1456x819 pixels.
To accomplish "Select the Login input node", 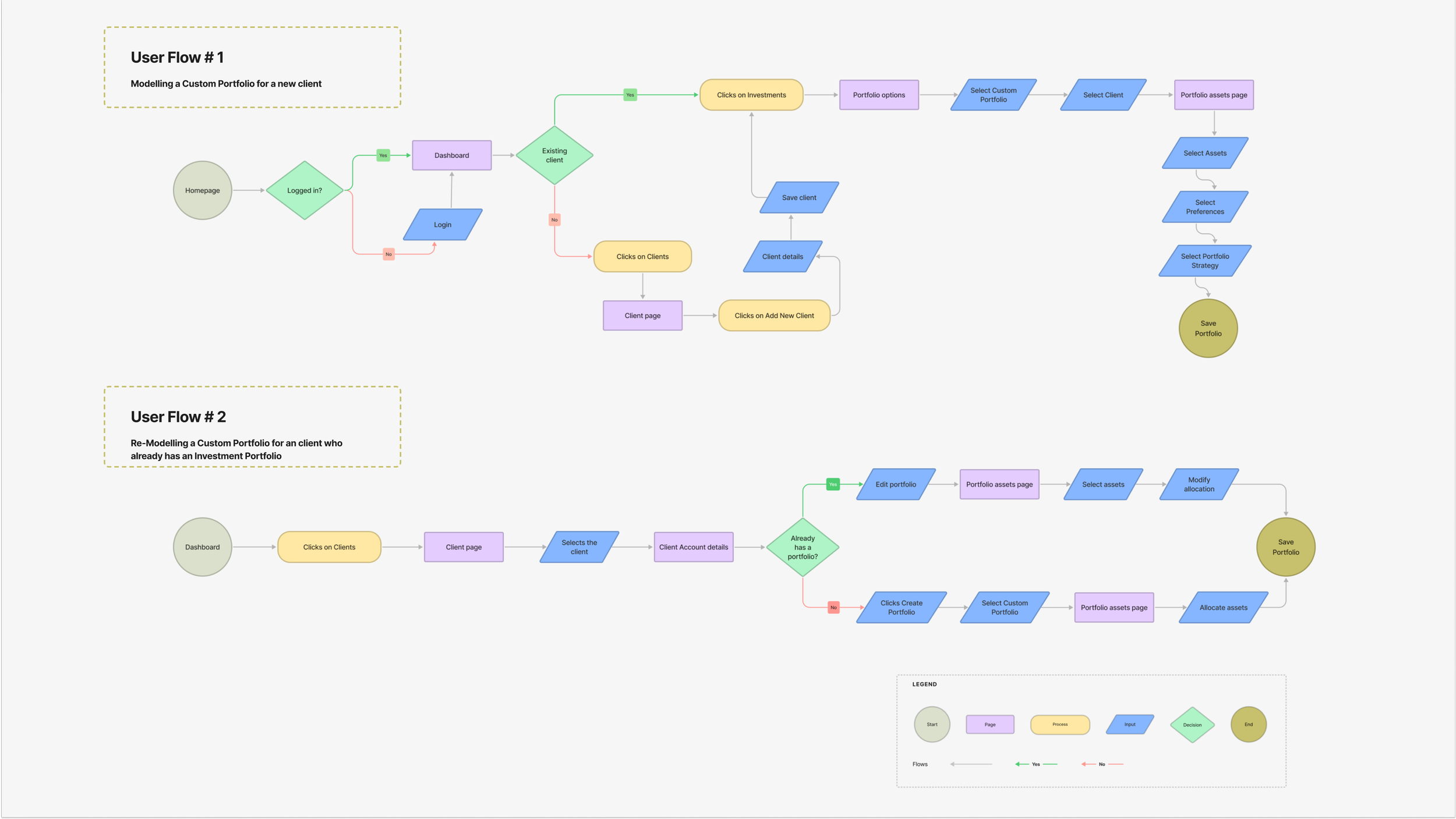I will click(x=443, y=225).
